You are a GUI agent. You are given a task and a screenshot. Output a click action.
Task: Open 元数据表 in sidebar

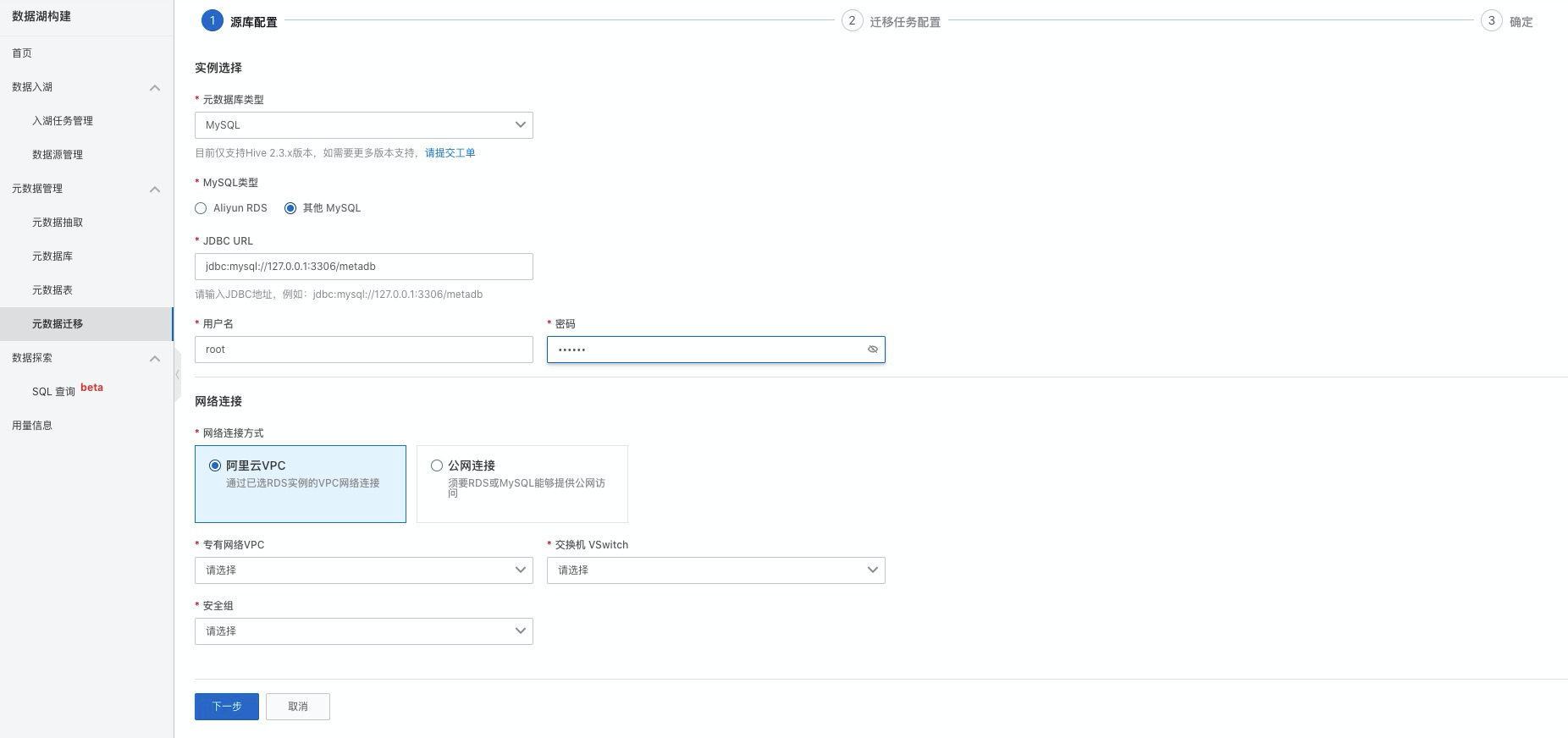pos(86,290)
